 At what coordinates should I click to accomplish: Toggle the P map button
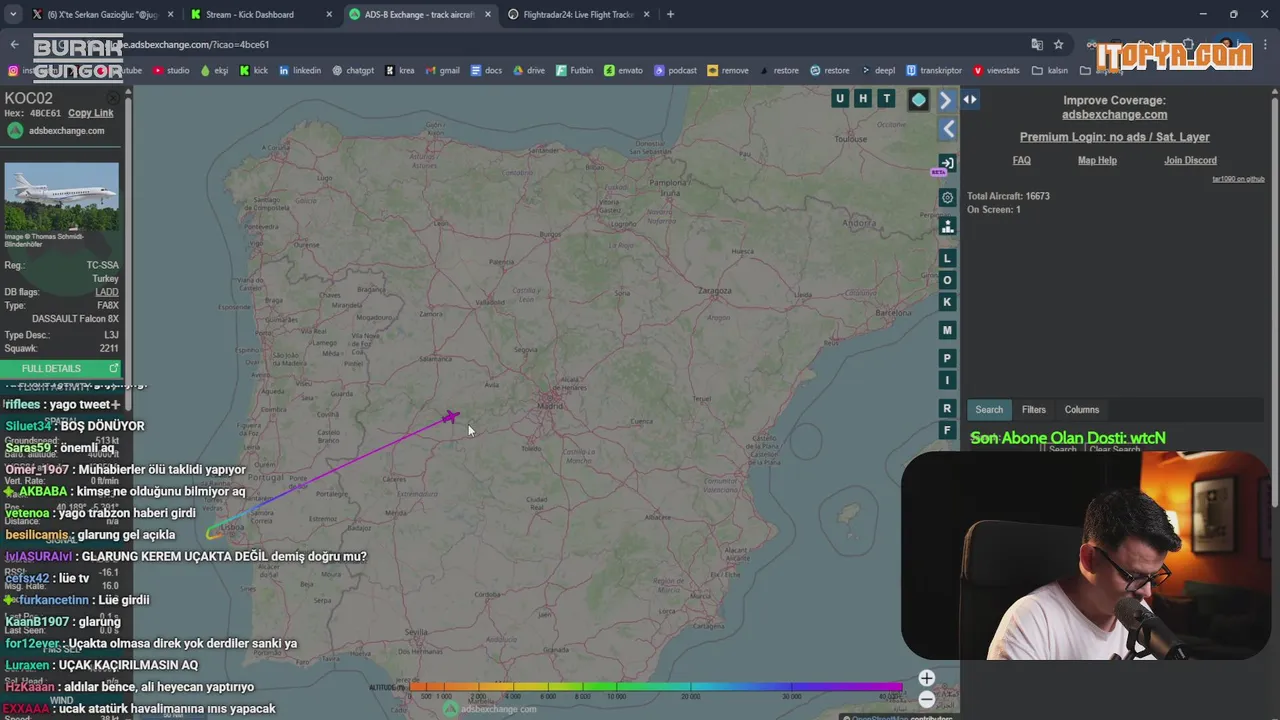pyautogui.click(x=947, y=358)
